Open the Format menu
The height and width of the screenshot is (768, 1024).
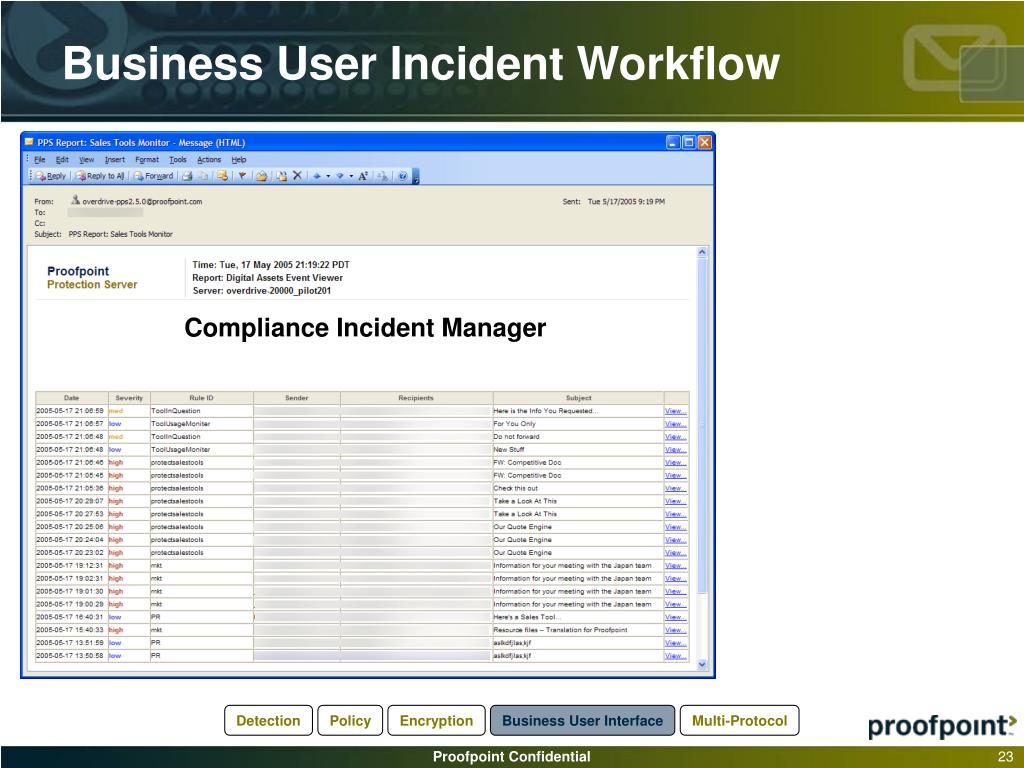pos(147,159)
